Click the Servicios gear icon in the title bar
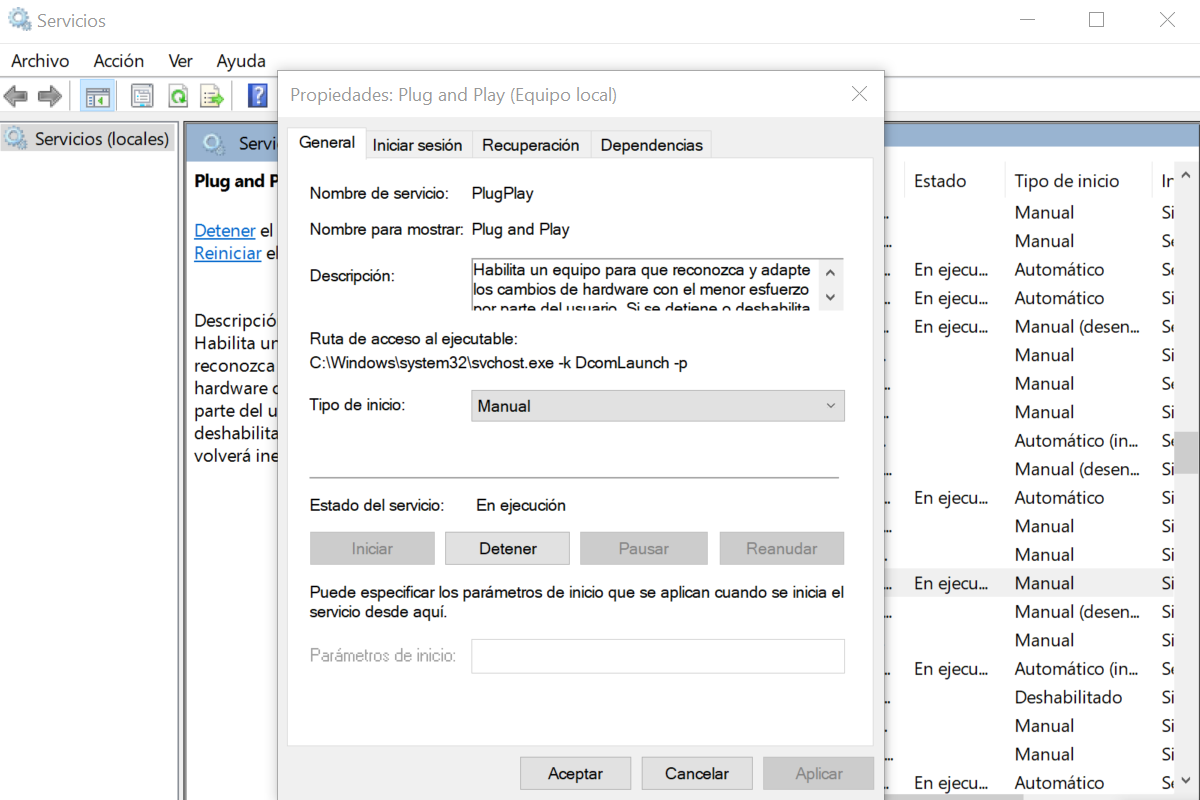 [x=17, y=19]
